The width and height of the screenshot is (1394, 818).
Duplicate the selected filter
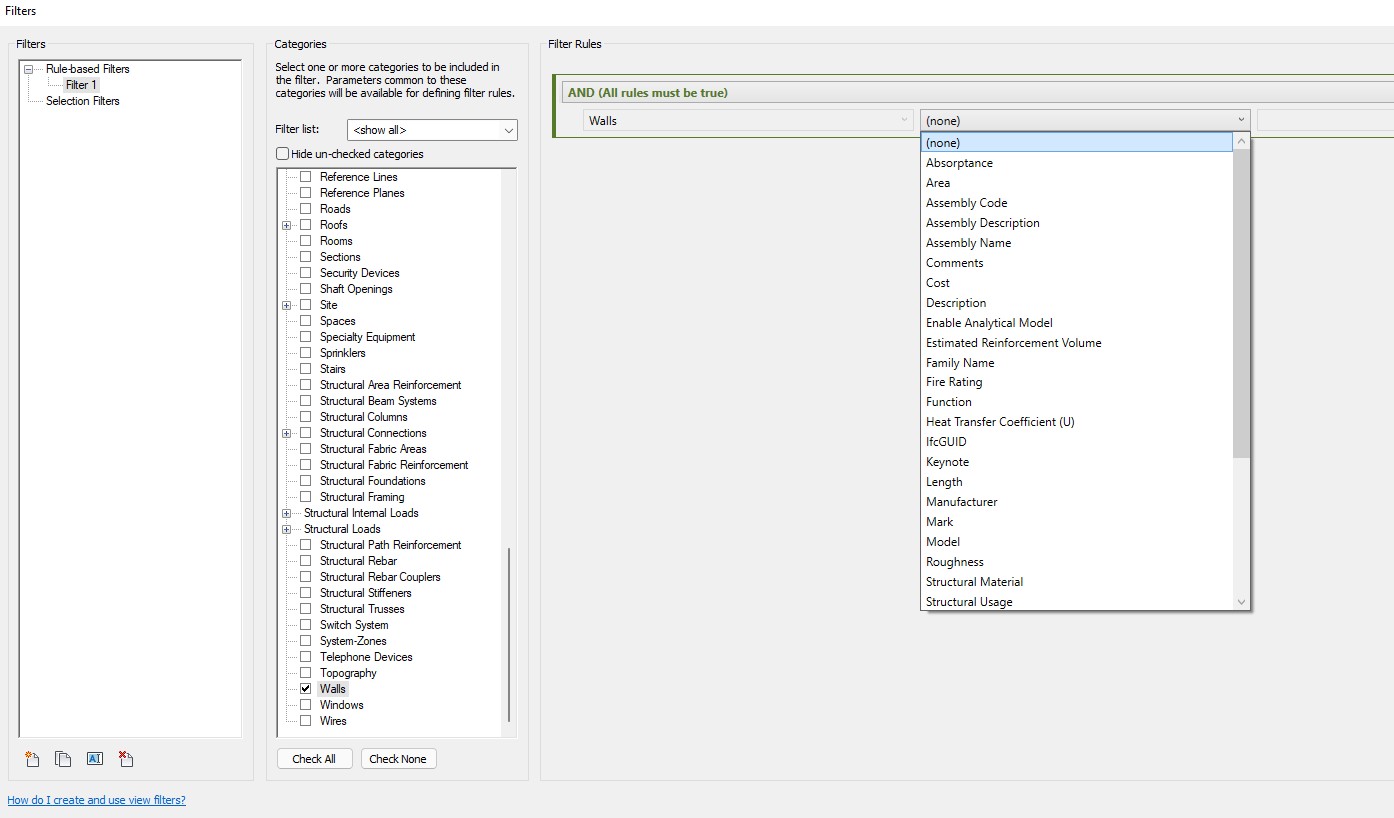(62, 759)
